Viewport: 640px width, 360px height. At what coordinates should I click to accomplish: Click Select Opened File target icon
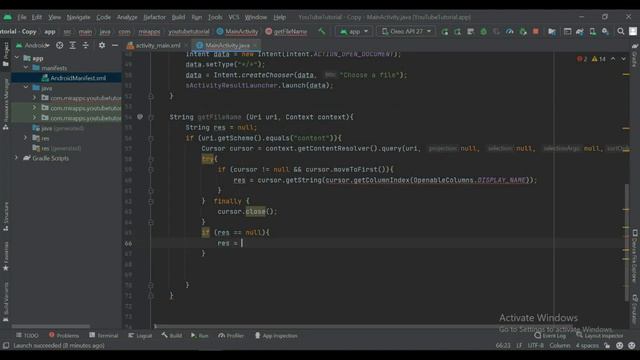(x=60, y=45)
